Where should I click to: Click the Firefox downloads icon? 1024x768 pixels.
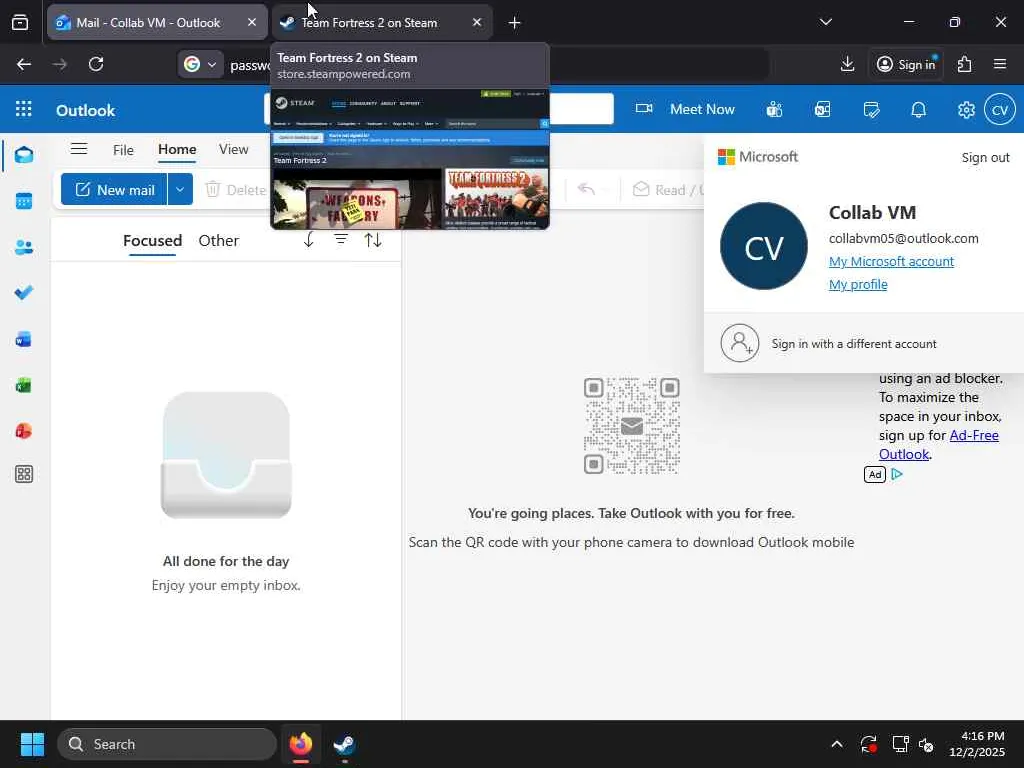pyautogui.click(x=847, y=64)
